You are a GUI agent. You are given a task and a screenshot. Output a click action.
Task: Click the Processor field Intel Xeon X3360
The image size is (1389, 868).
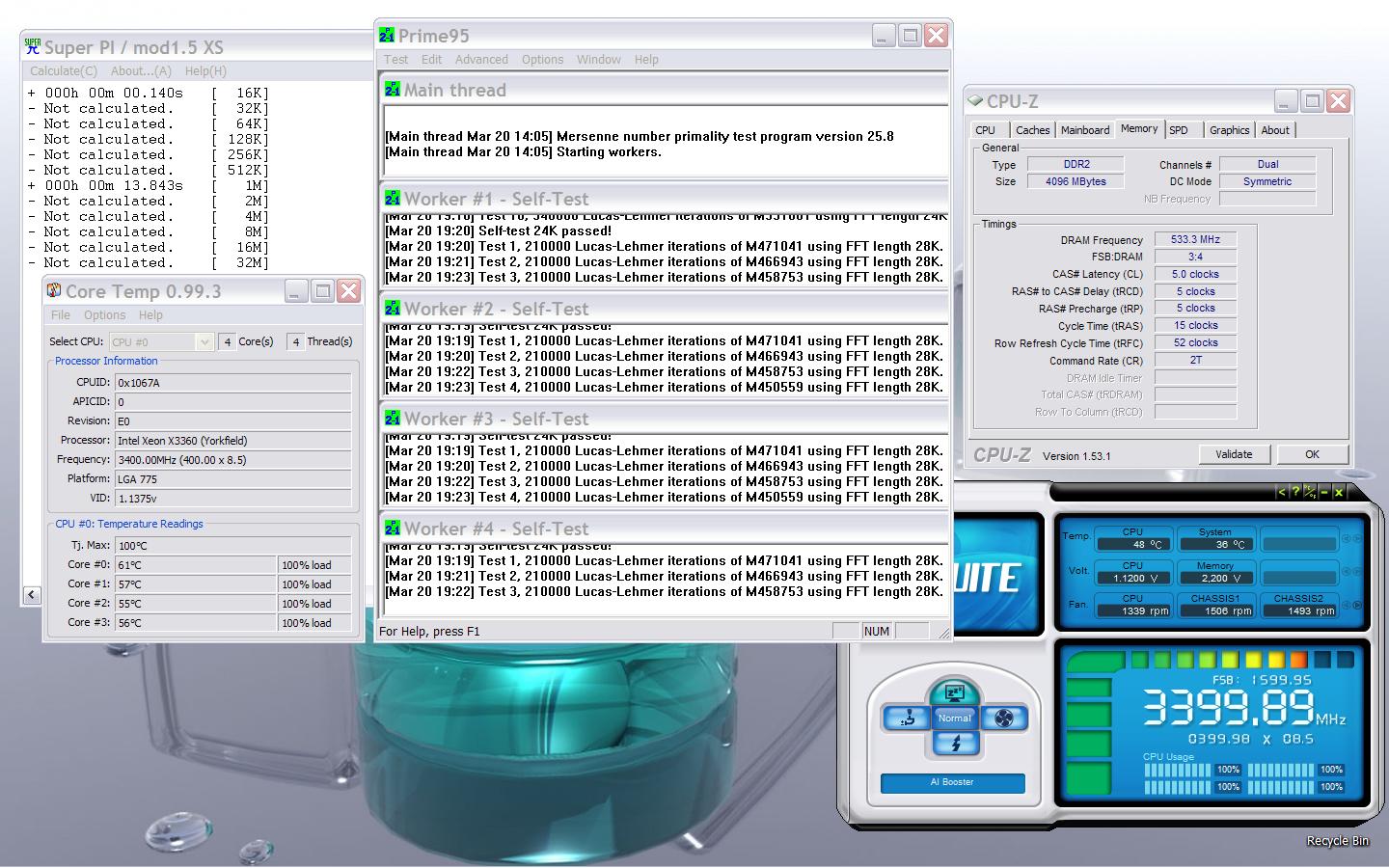point(232,440)
